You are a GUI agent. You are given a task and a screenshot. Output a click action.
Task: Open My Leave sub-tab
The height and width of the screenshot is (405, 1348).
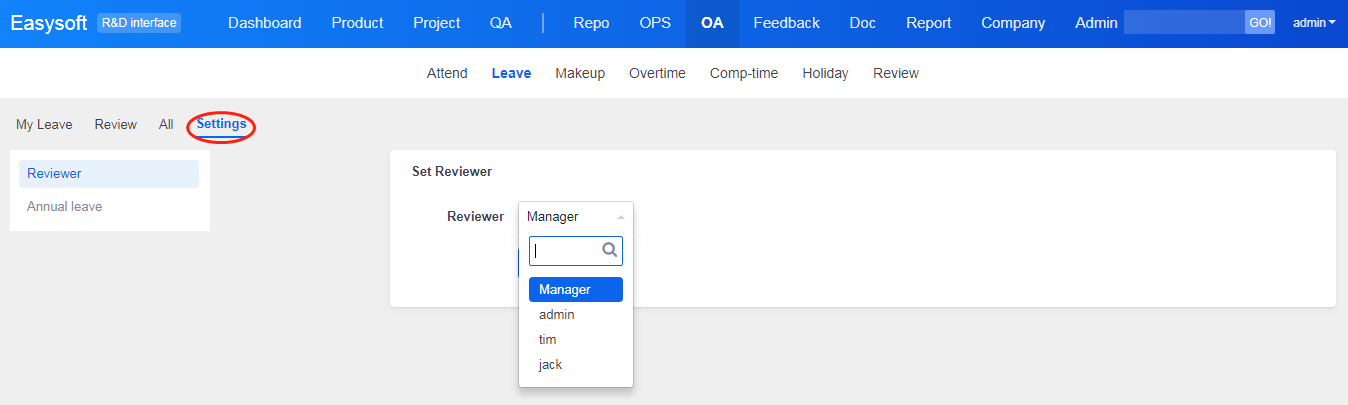tap(44, 125)
